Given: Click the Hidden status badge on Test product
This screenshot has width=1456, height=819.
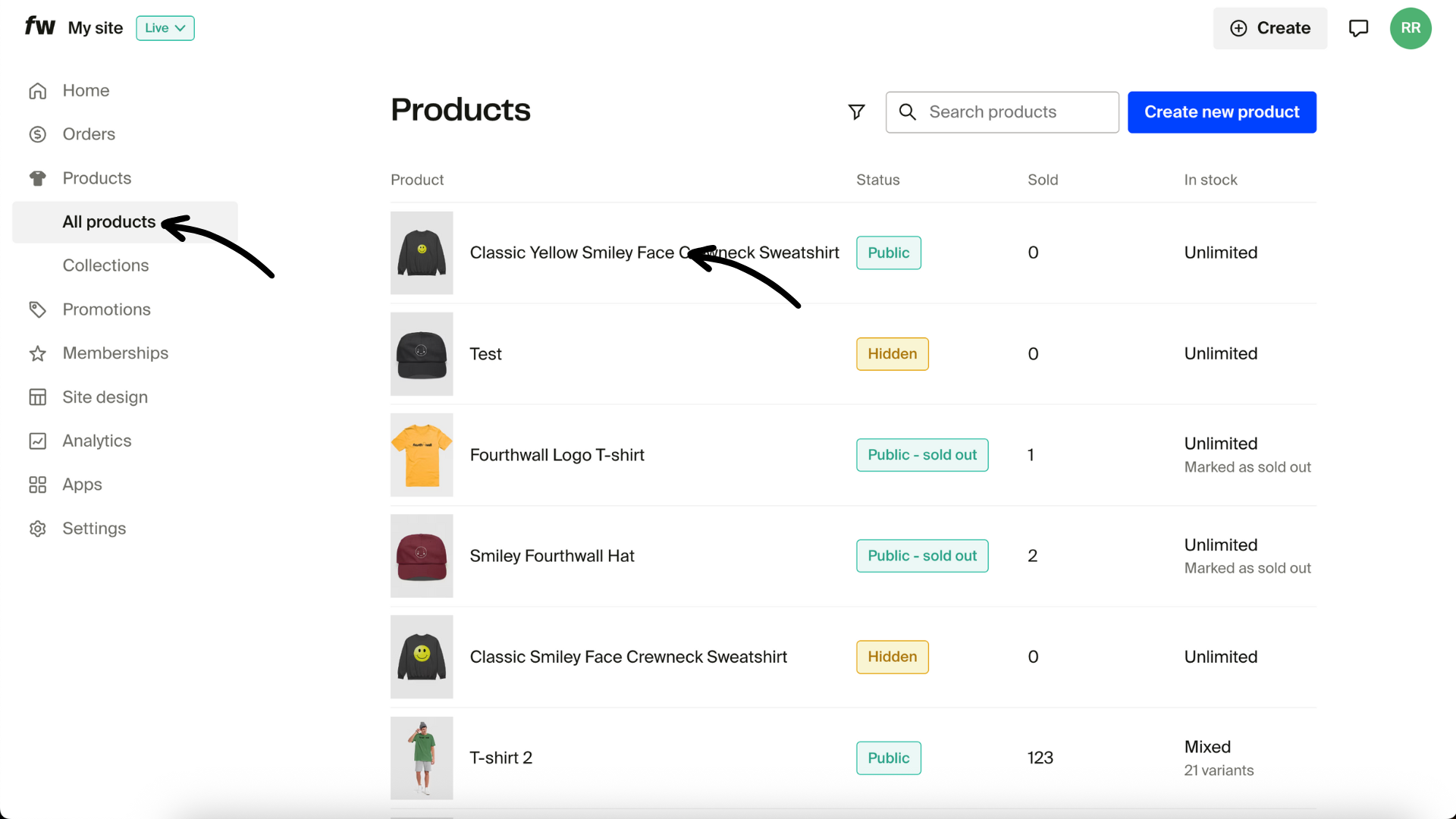Looking at the screenshot, I should click(892, 353).
